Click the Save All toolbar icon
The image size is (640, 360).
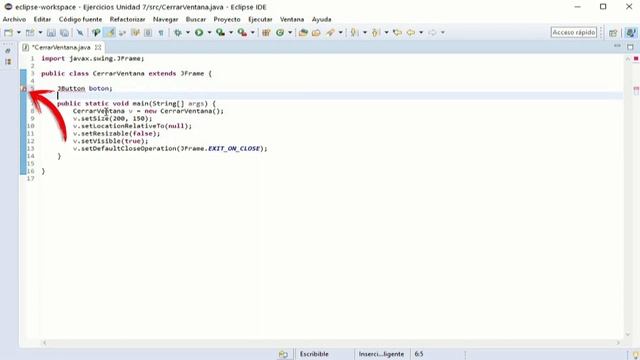point(64,33)
